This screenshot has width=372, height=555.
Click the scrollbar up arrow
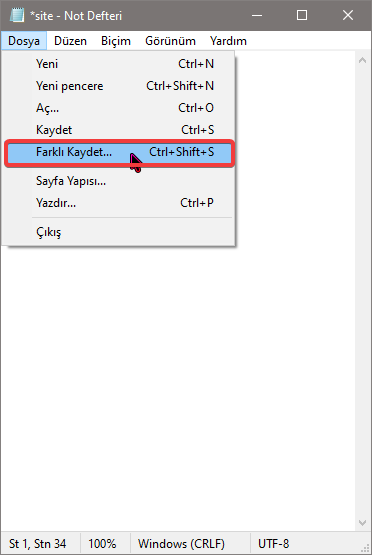click(x=362, y=61)
